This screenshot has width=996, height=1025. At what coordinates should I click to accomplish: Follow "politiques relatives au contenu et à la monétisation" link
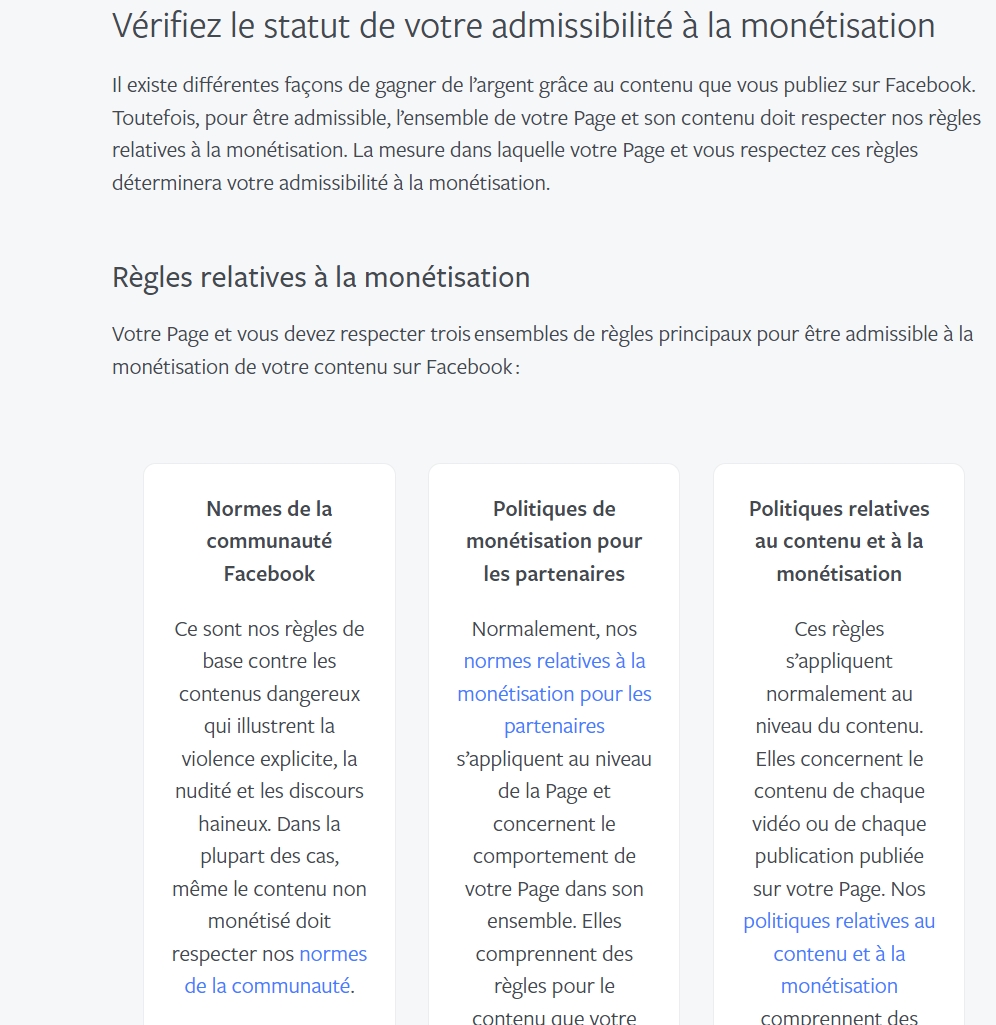point(839,953)
